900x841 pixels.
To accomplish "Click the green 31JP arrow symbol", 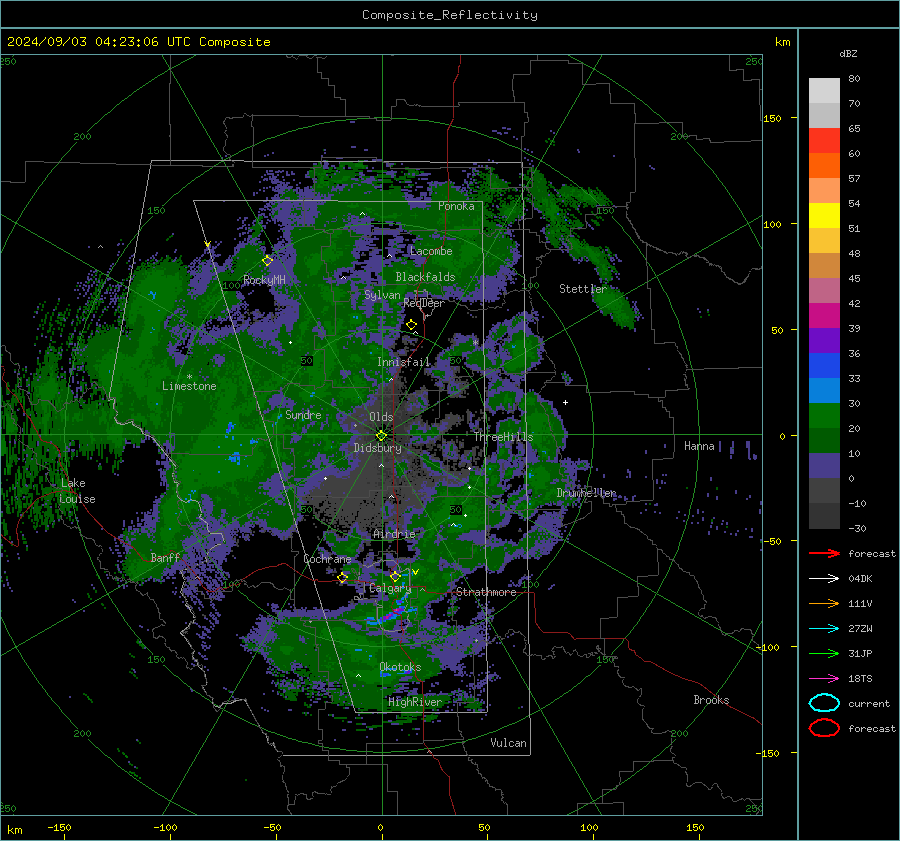I will (x=824, y=653).
